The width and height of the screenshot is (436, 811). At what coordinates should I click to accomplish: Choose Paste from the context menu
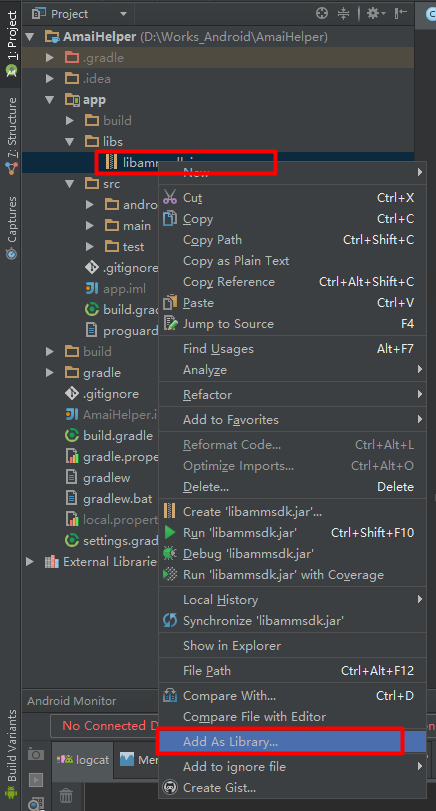click(292, 303)
